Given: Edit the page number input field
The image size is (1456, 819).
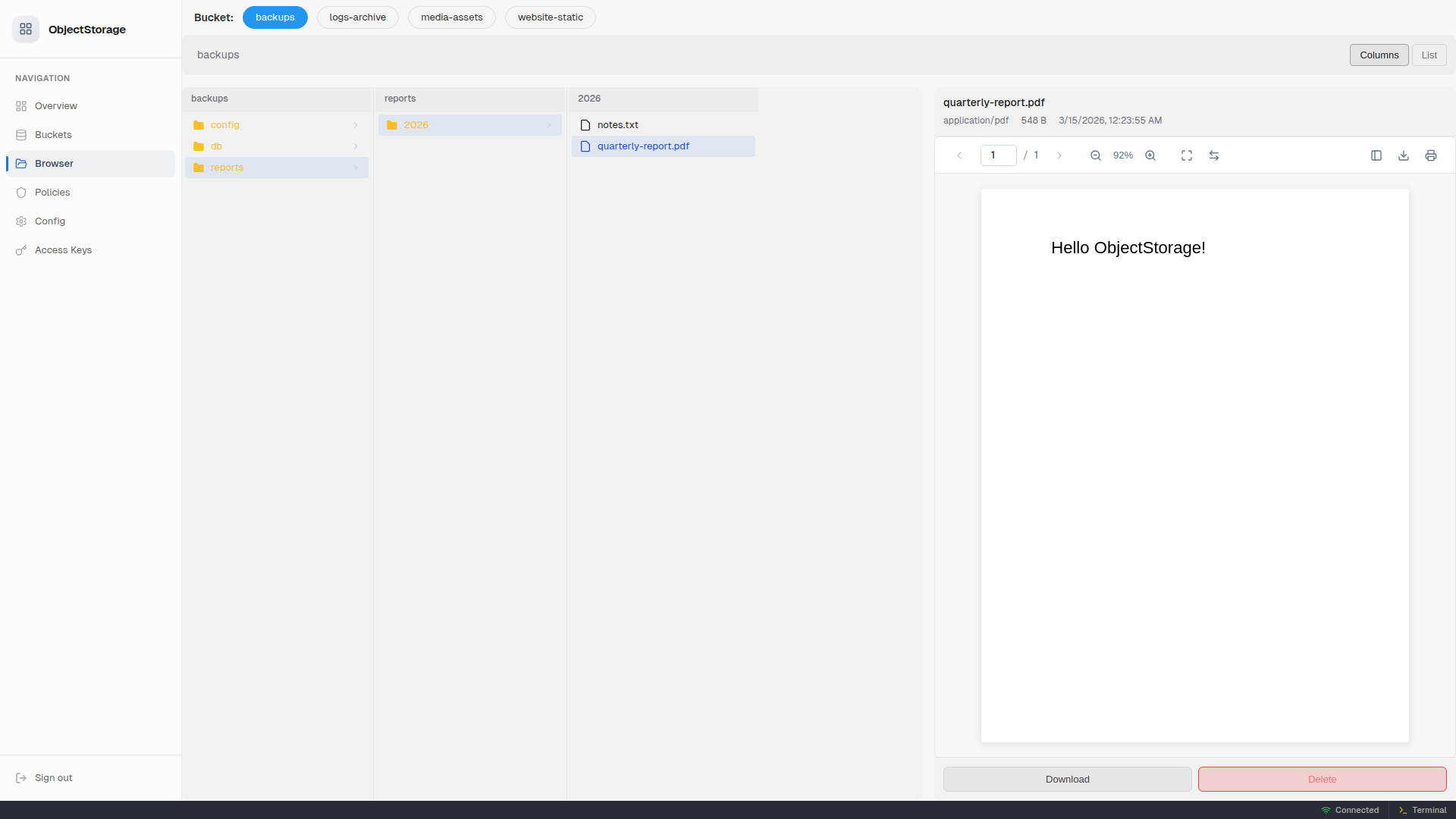Looking at the screenshot, I should click(x=997, y=155).
